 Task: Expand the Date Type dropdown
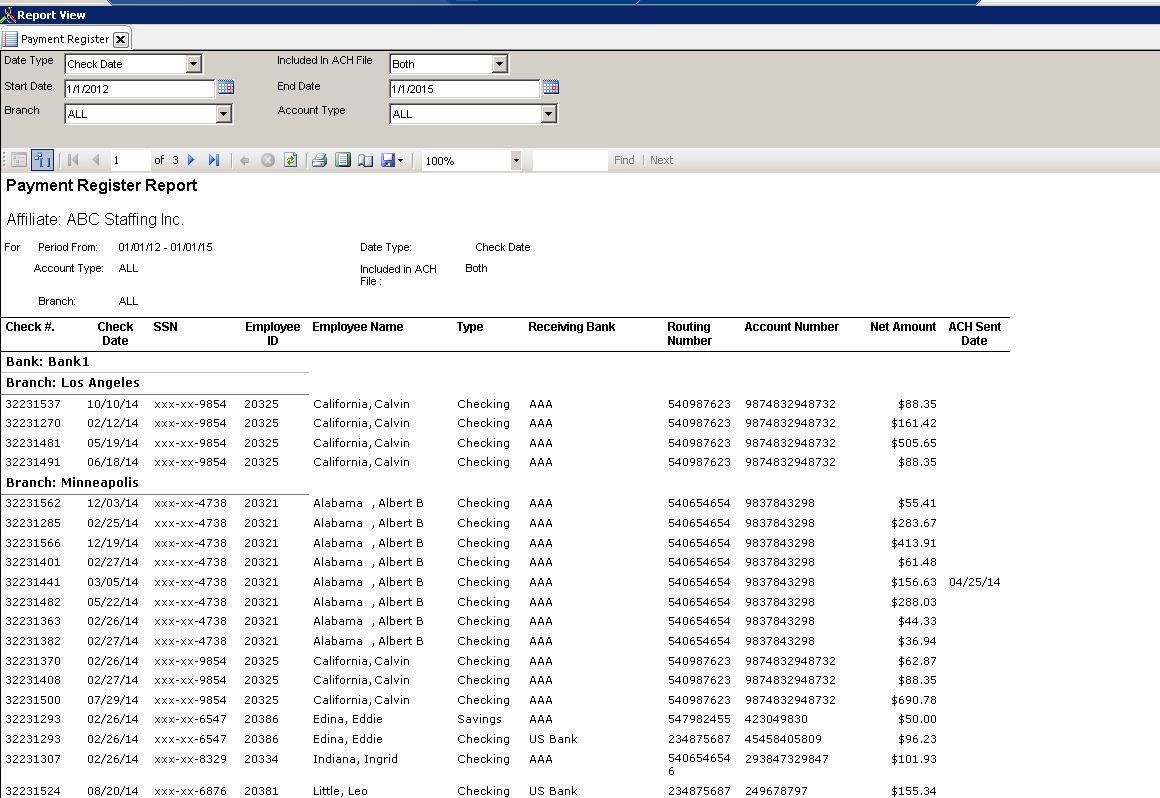[194, 64]
